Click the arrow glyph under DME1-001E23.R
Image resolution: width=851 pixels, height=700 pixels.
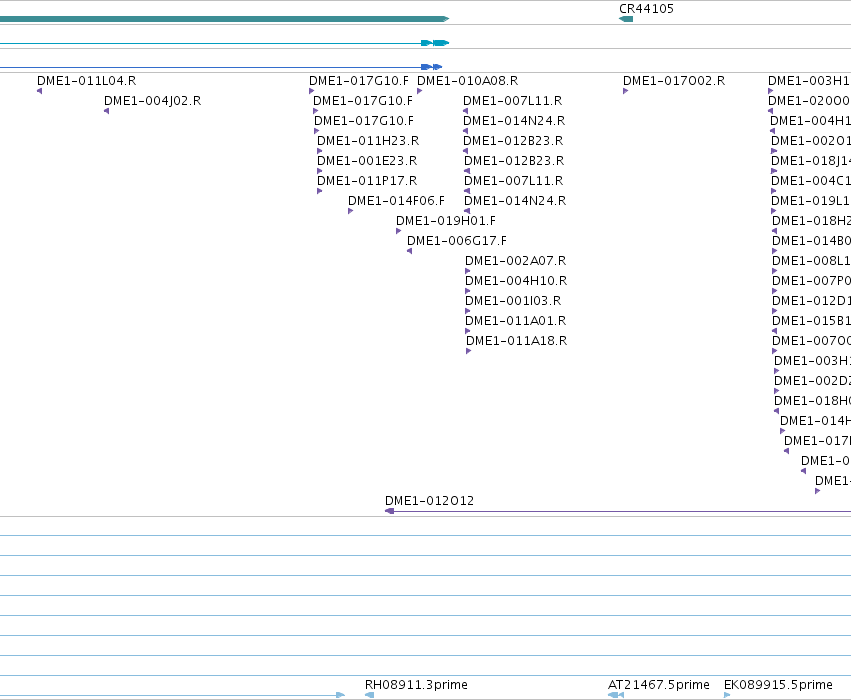[320, 171]
